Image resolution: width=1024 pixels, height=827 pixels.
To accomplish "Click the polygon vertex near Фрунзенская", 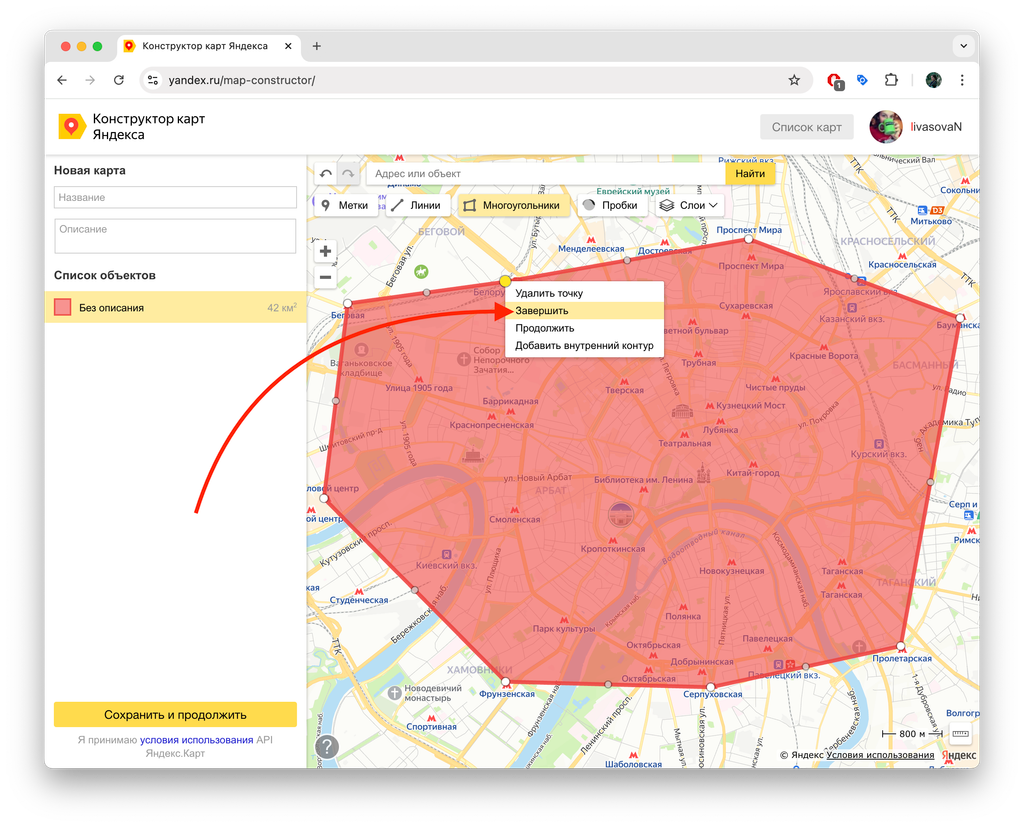I will tap(505, 682).
